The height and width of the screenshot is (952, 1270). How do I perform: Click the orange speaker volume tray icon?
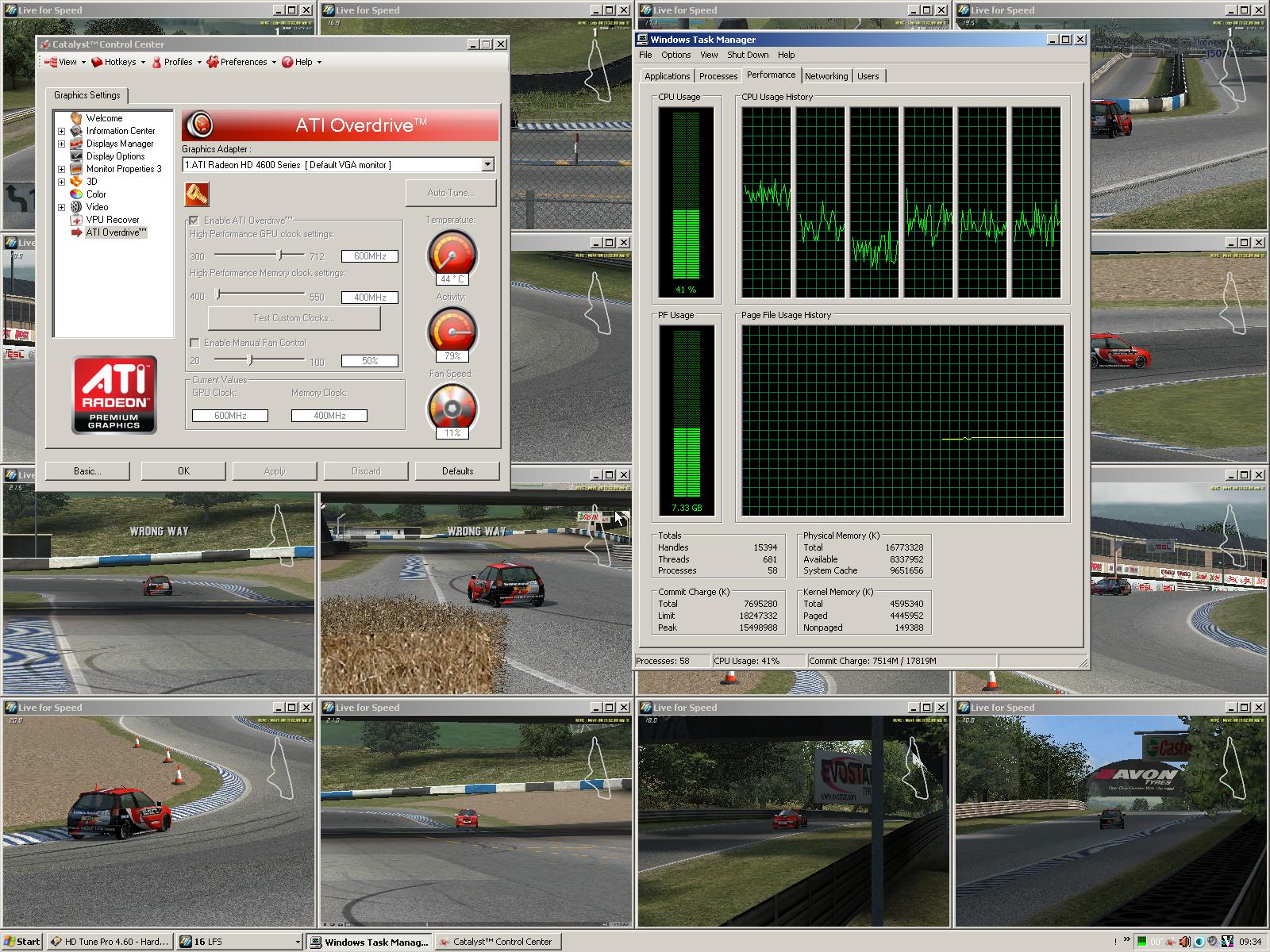(1185, 942)
